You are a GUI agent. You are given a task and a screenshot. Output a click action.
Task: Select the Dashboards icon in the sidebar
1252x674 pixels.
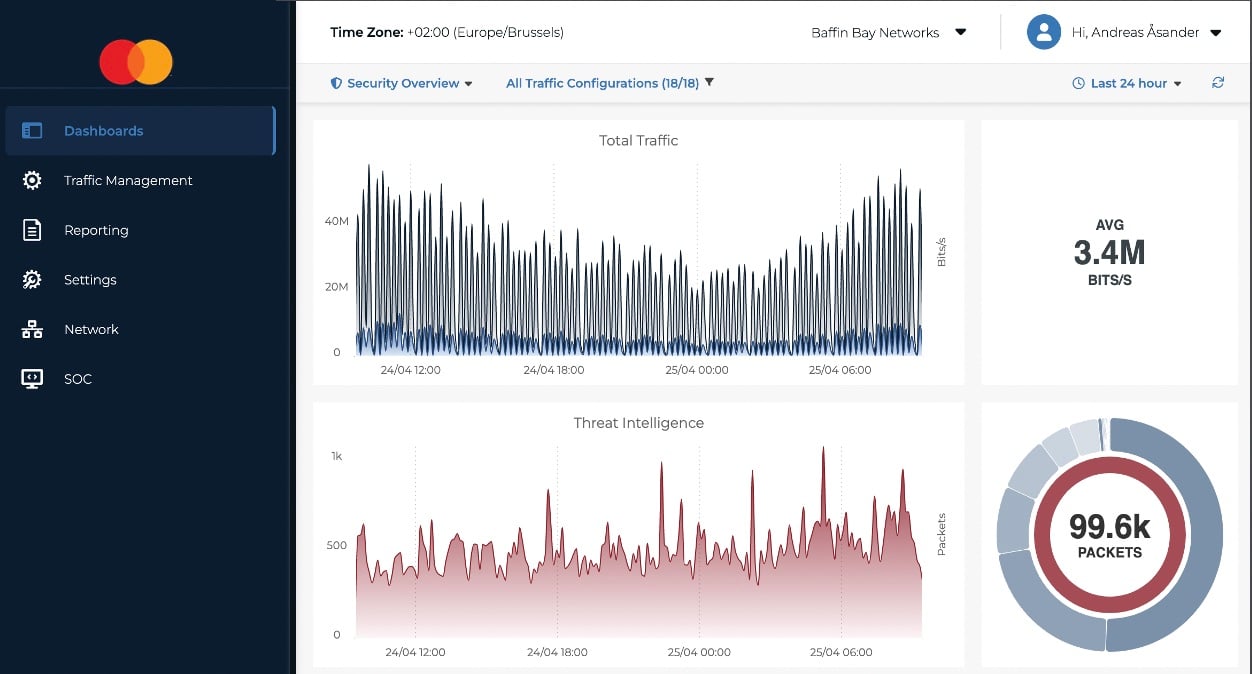click(x=32, y=130)
